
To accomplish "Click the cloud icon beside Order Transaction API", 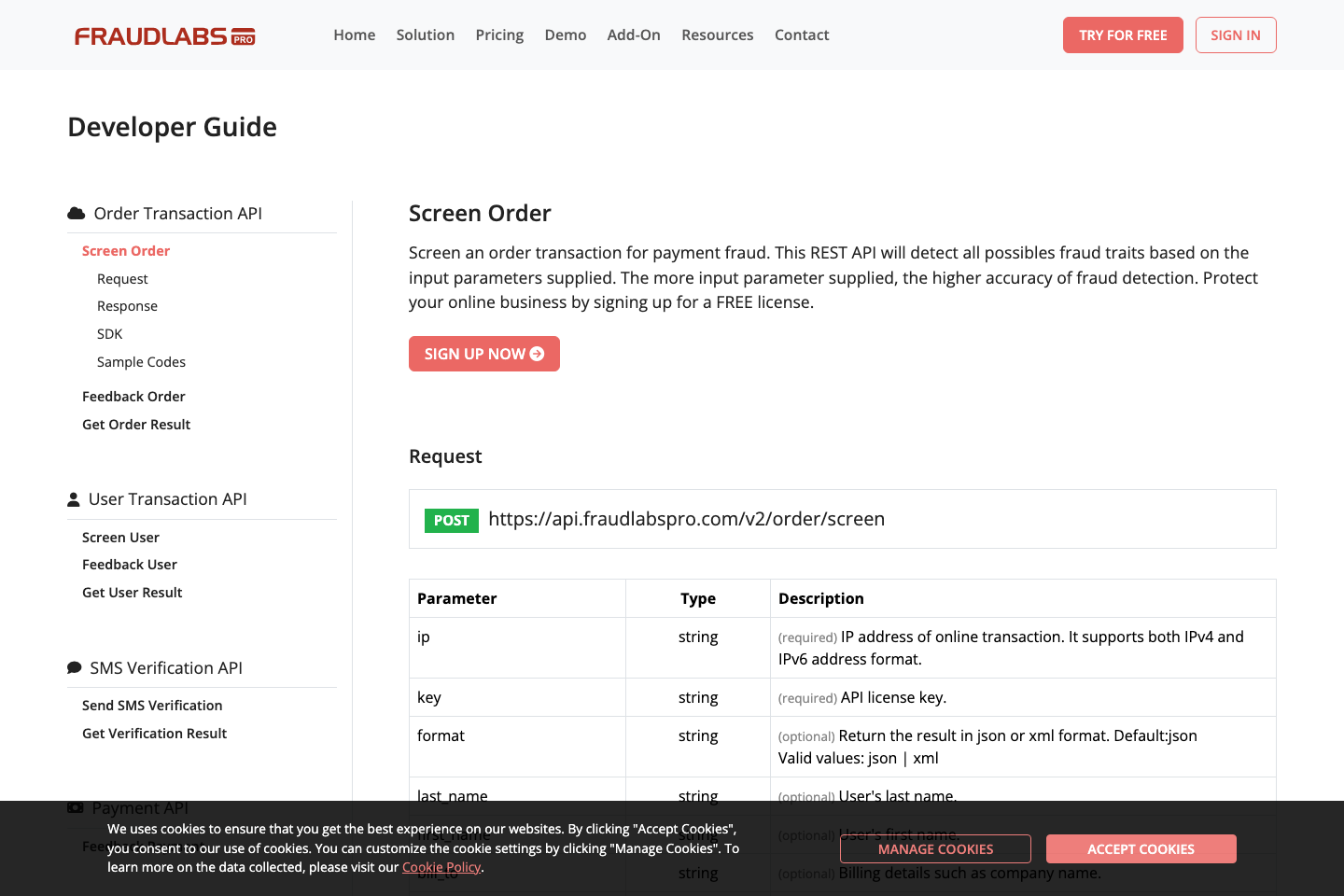I will (74, 213).
